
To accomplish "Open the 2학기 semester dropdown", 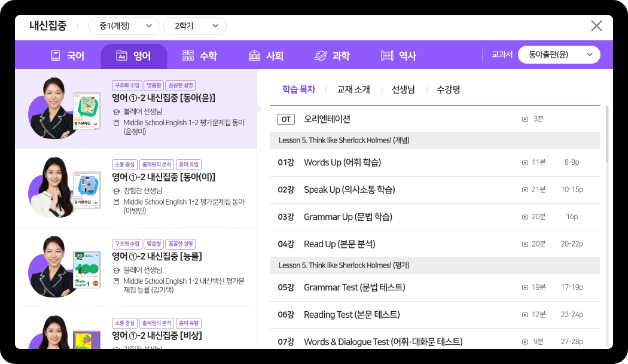I will [x=195, y=26].
